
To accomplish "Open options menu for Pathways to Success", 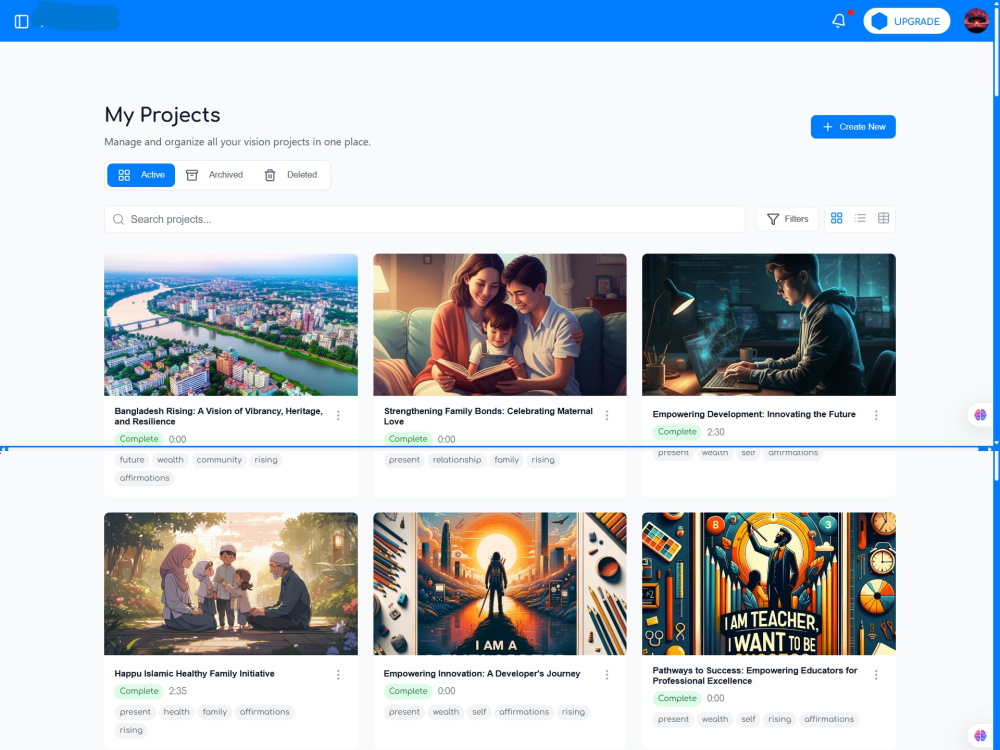I will coord(876,675).
